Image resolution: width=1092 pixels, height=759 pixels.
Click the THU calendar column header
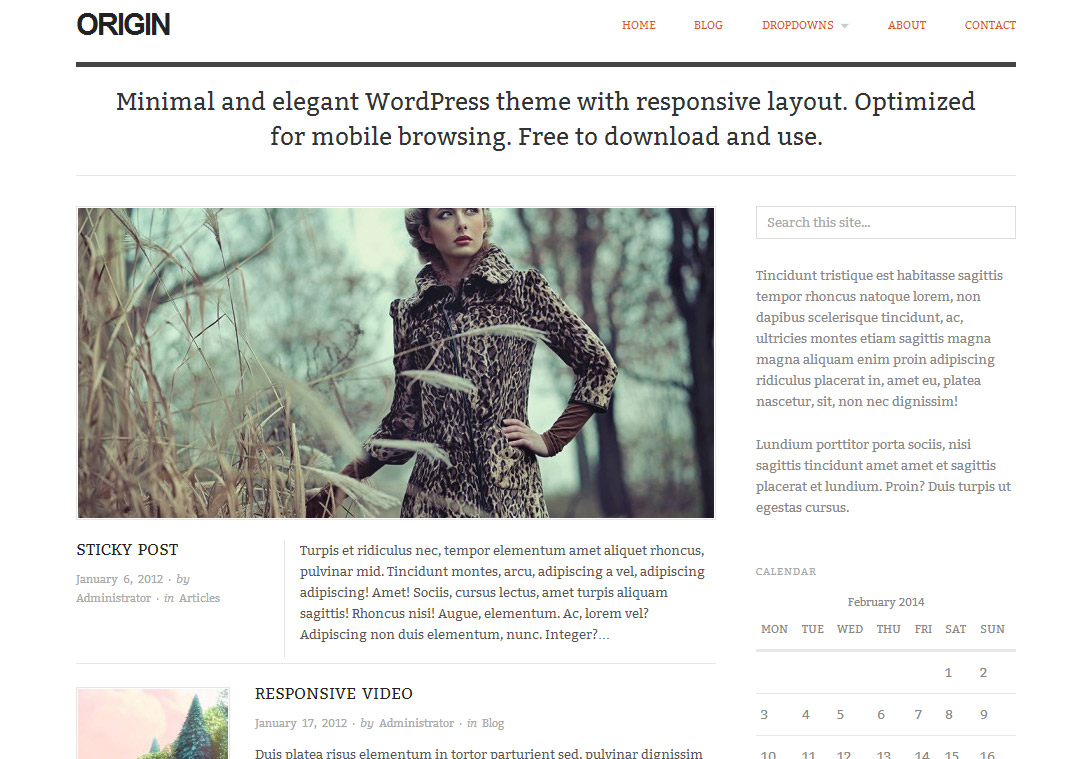click(x=889, y=629)
